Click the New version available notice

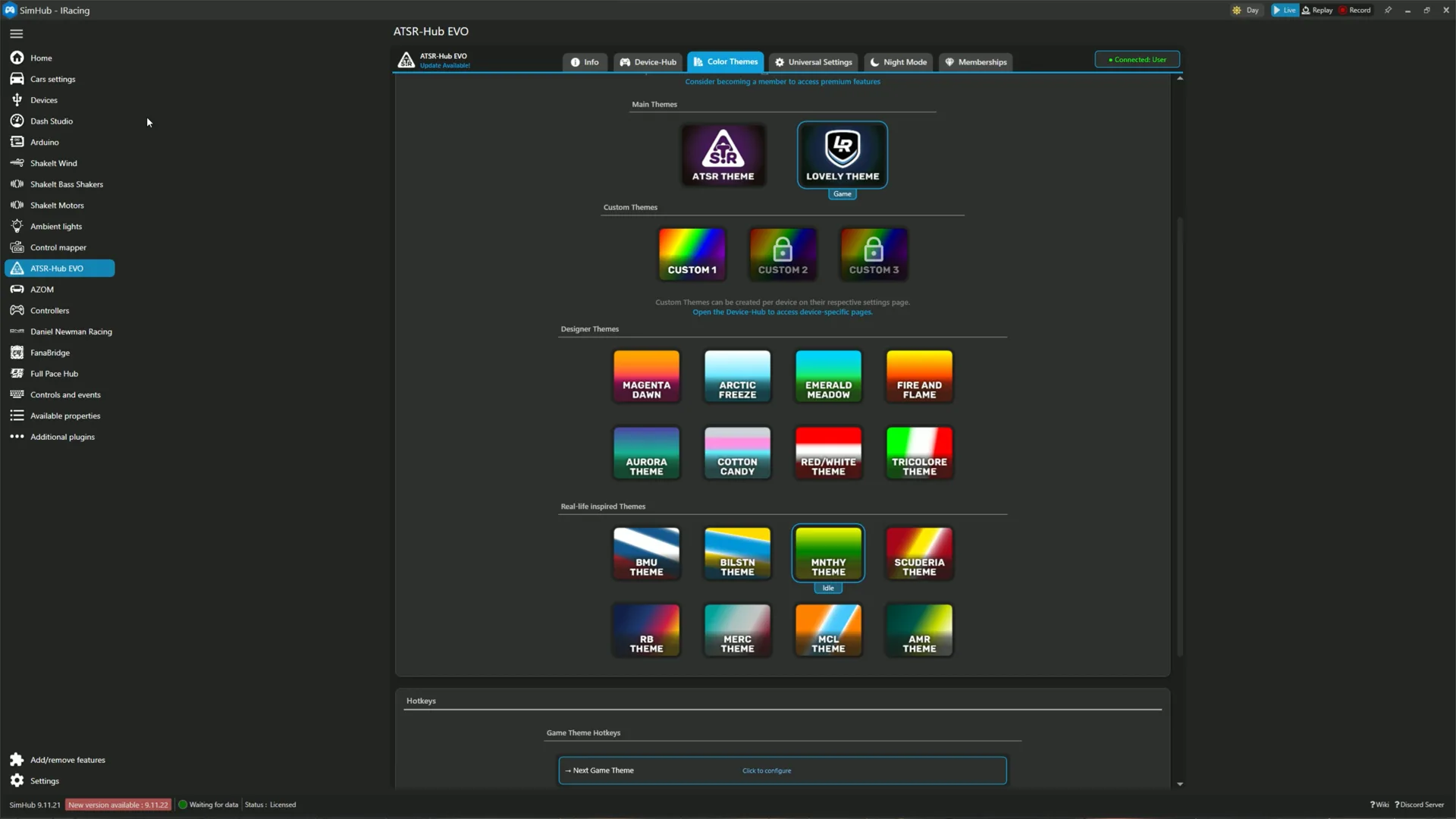coord(118,805)
